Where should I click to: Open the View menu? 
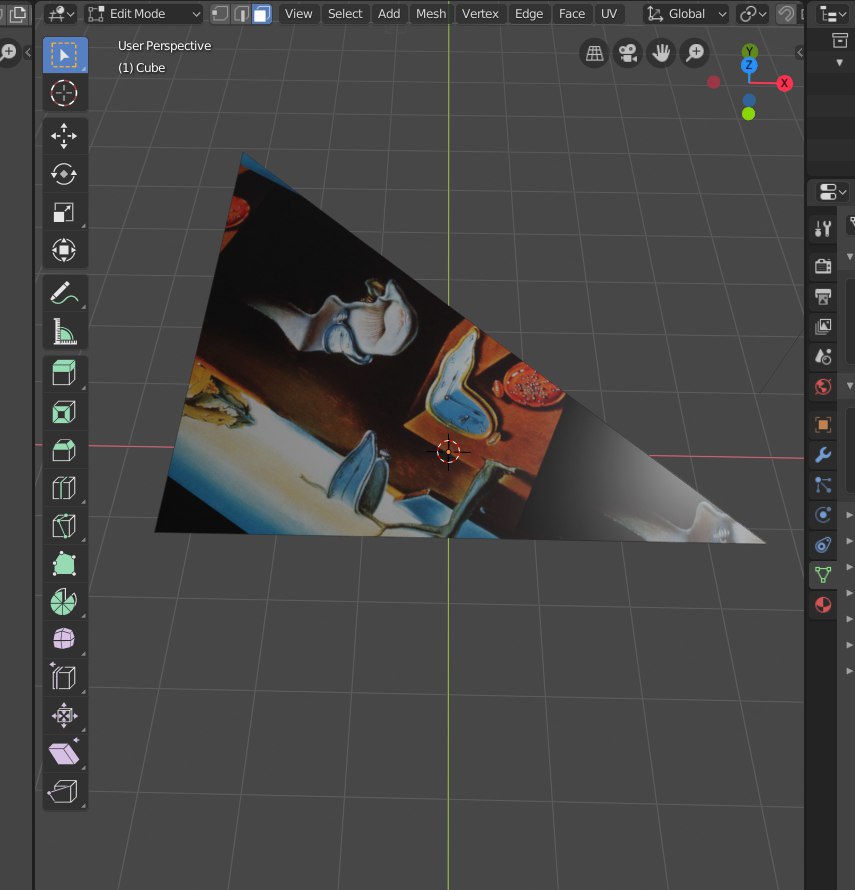(x=299, y=14)
